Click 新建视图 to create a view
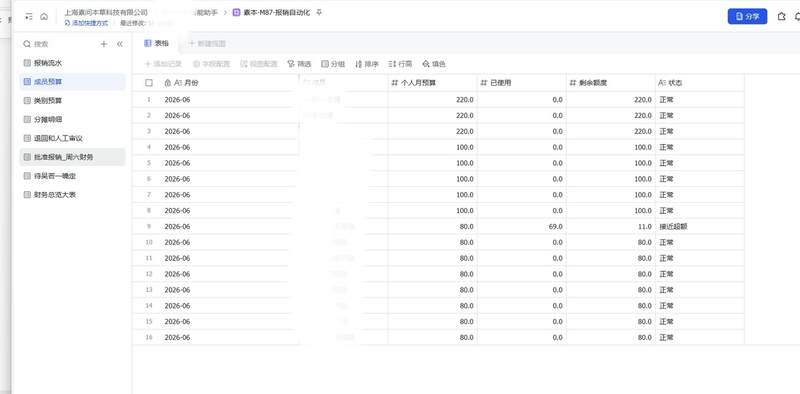This screenshot has height=394, width=800. 207,43
